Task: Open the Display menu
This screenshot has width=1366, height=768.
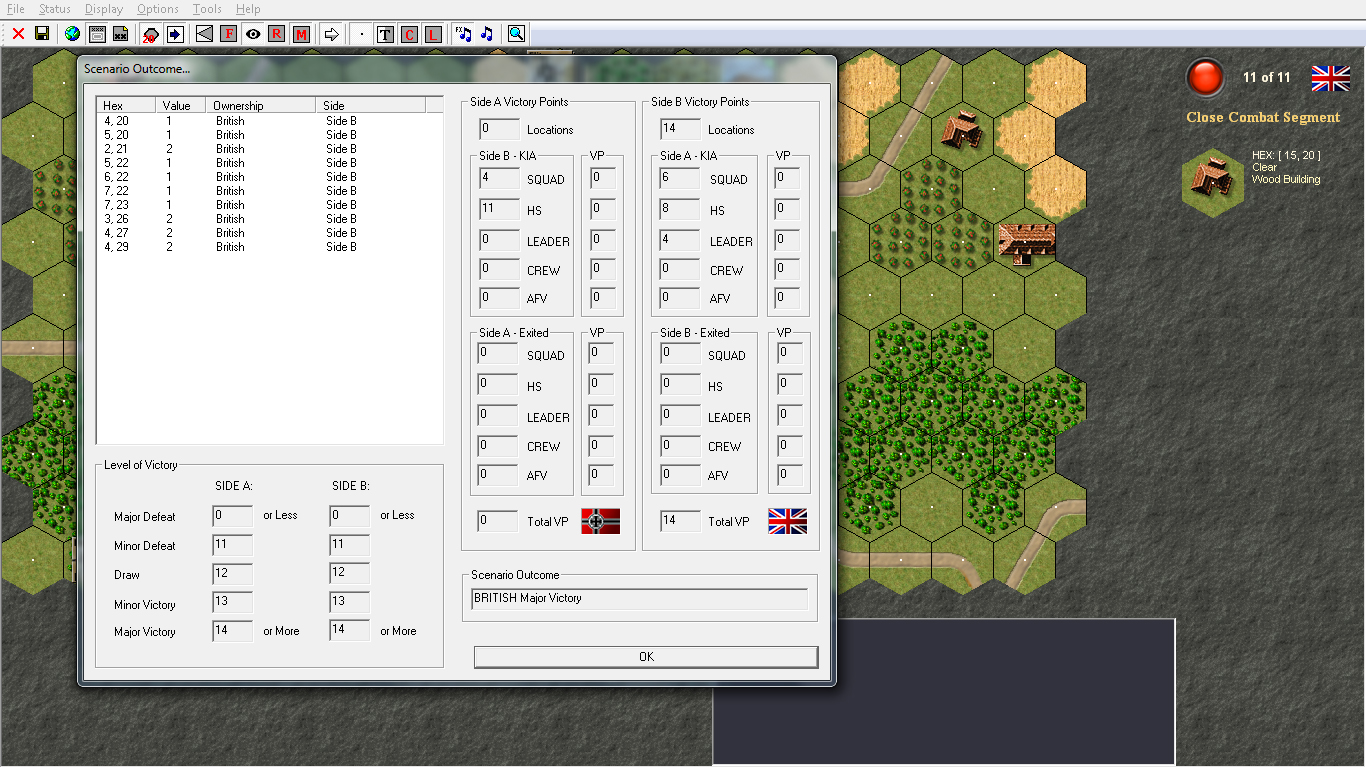Action: (104, 9)
